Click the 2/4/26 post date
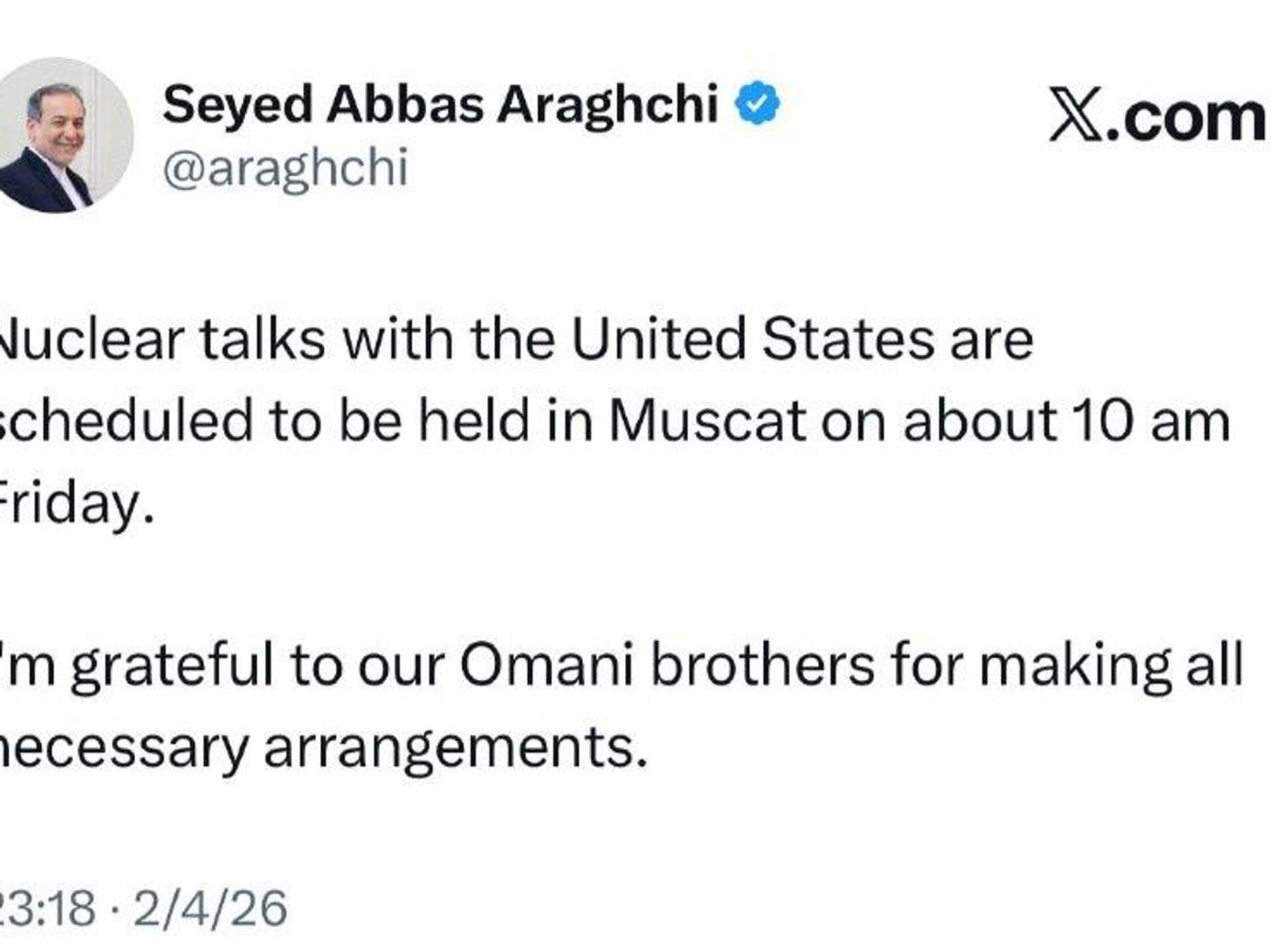 coord(210,908)
